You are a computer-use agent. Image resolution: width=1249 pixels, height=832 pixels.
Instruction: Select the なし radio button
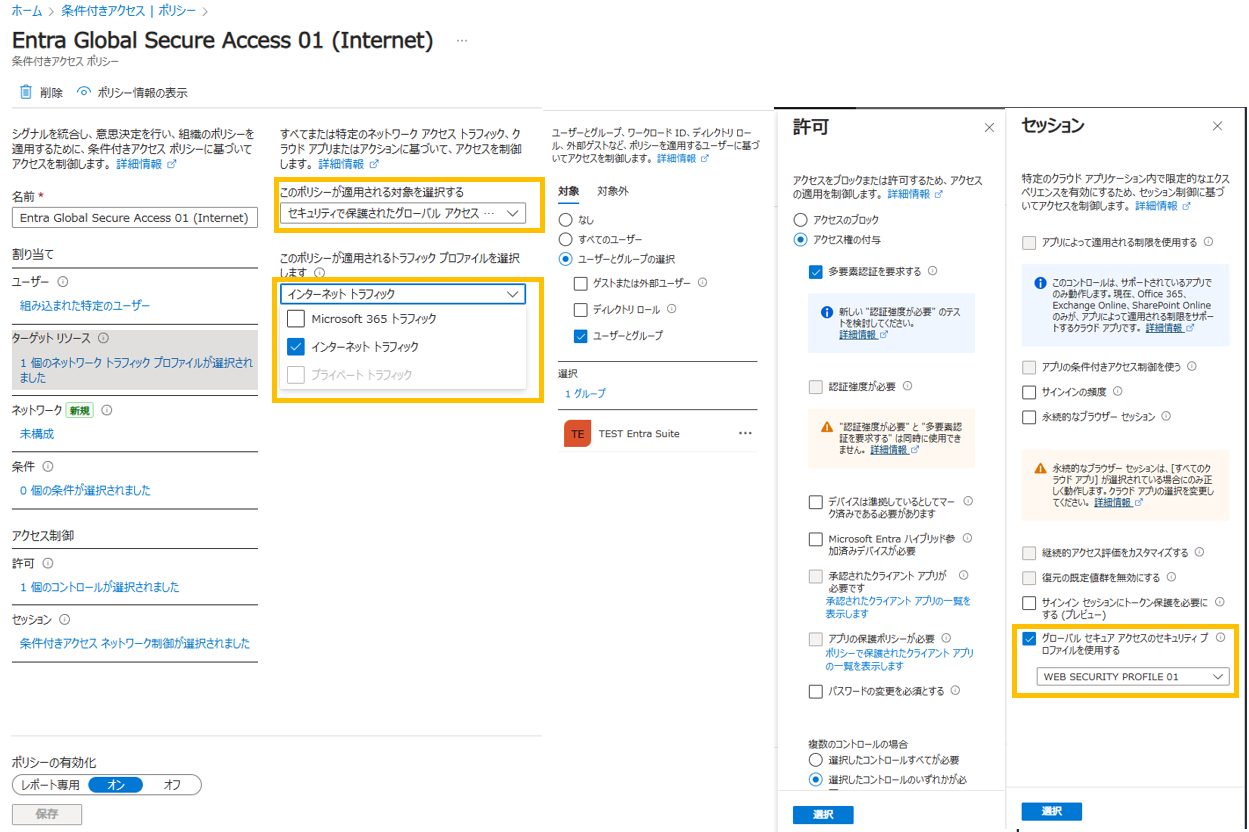(567, 219)
